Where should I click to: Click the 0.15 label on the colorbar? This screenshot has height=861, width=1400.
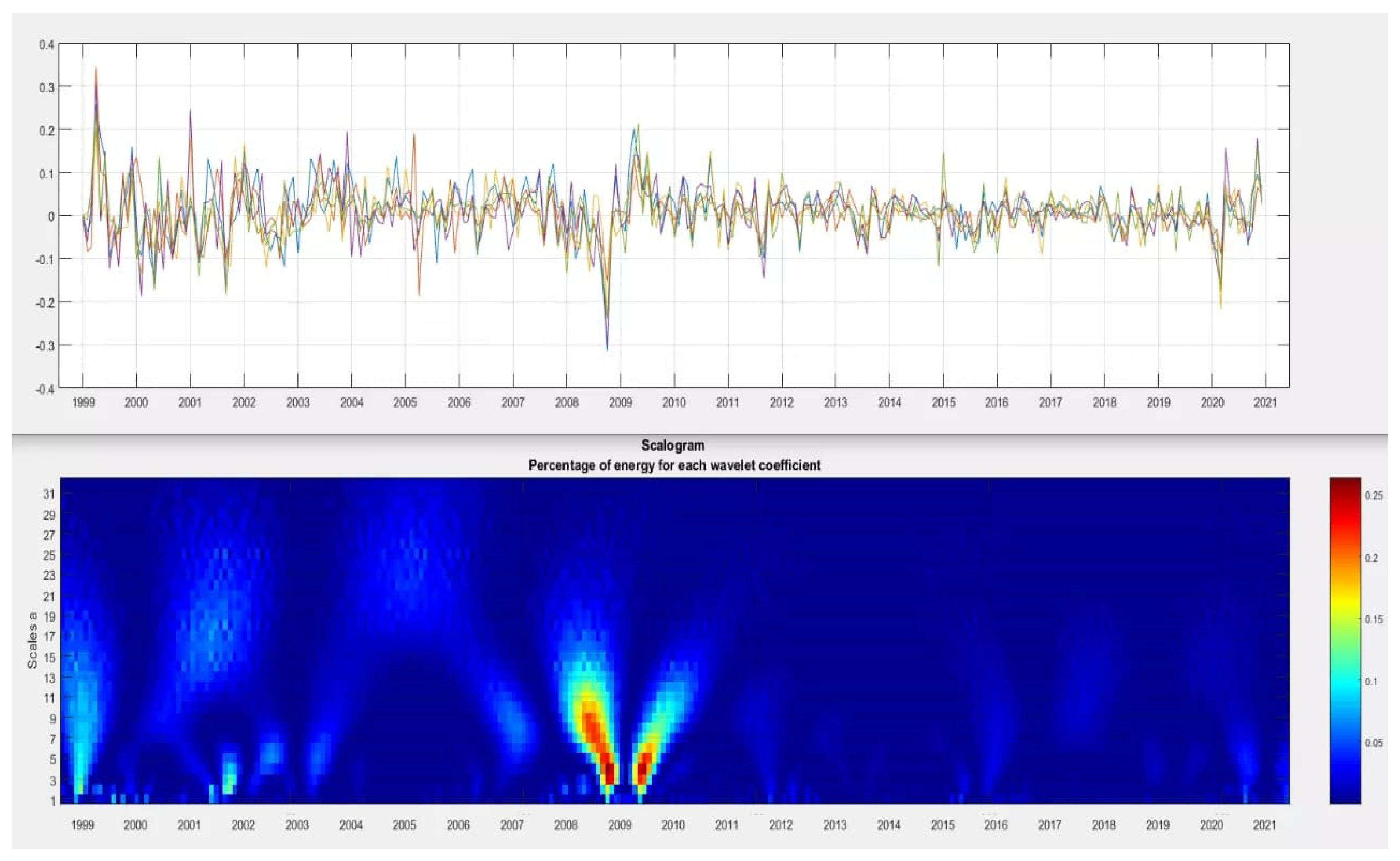1374,619
